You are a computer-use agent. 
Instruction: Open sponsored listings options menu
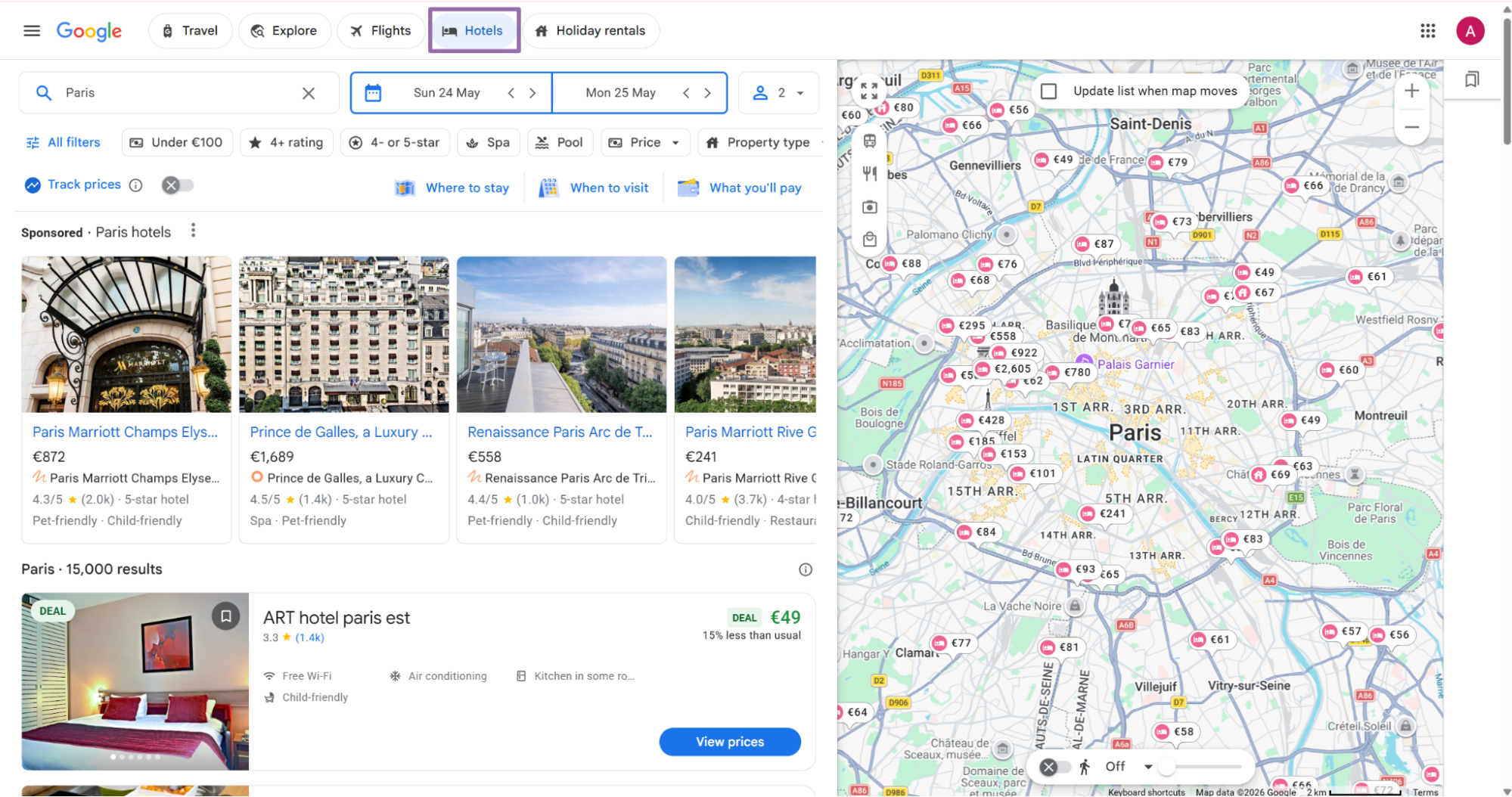pyautogui.click(x=194, y=231)
